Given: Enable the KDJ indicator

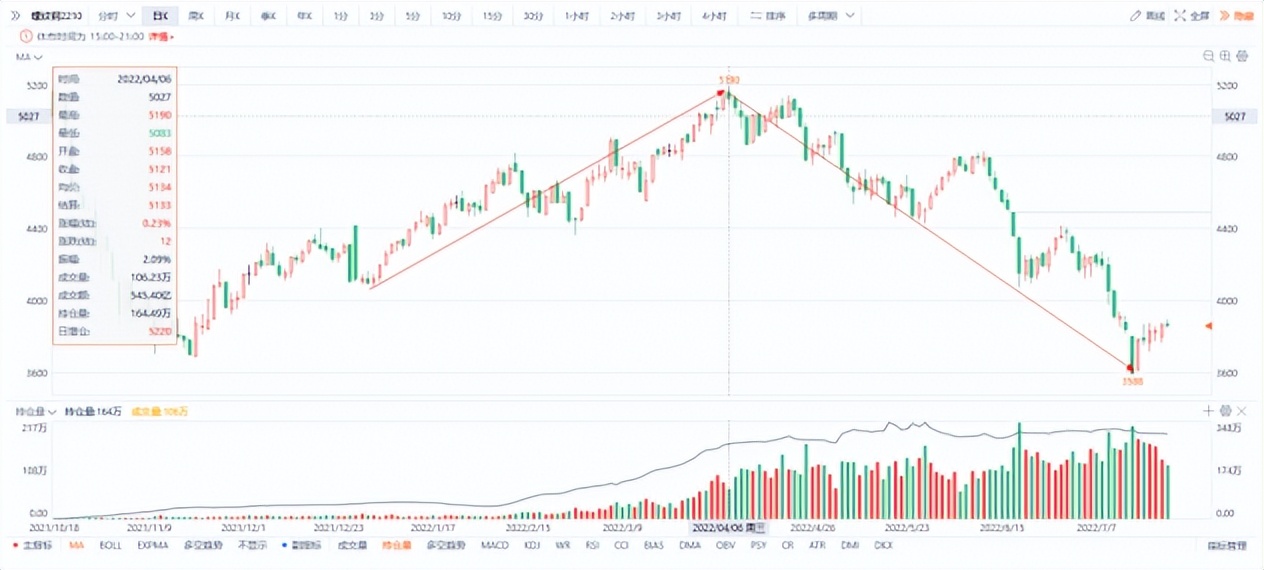Looking at the screenshot, I should (531, 546).
